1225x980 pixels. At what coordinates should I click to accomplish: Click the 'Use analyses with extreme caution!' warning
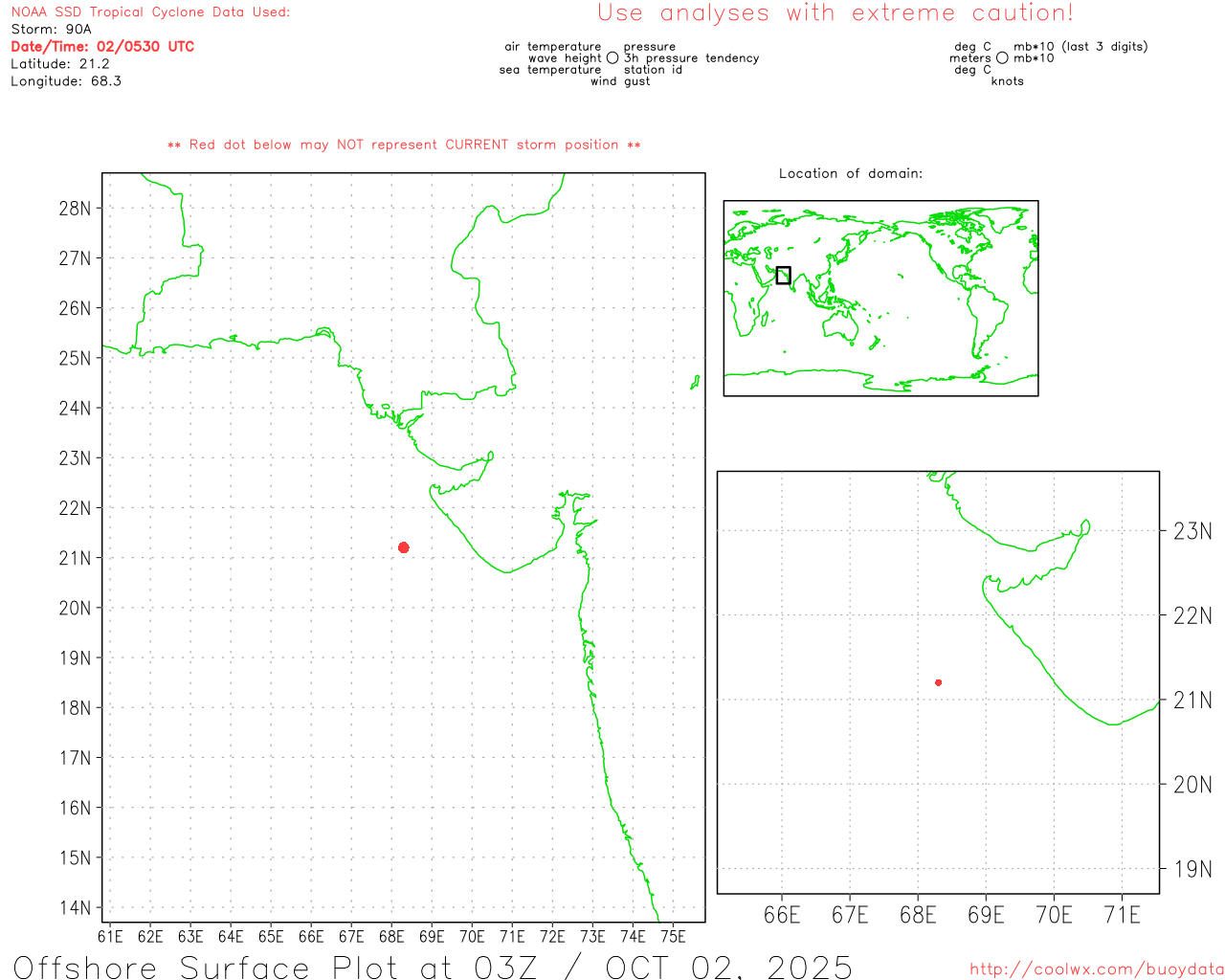point(835,12)
